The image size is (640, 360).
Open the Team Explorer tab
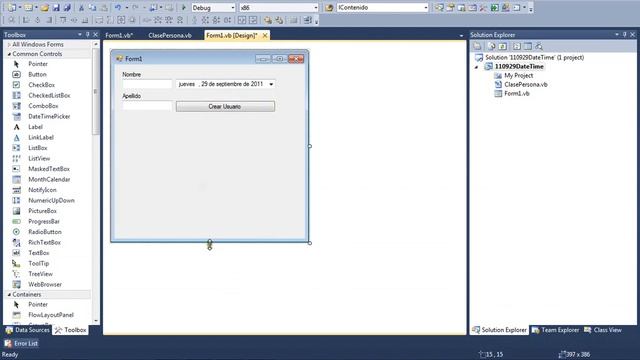pyautogui.click(x=556, y=330)
